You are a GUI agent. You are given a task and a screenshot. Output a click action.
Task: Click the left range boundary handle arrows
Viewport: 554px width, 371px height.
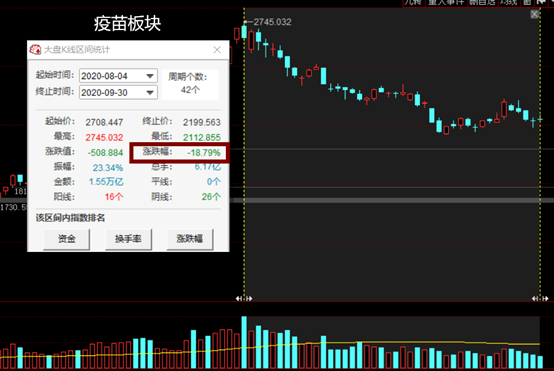[x=244, y=299]
